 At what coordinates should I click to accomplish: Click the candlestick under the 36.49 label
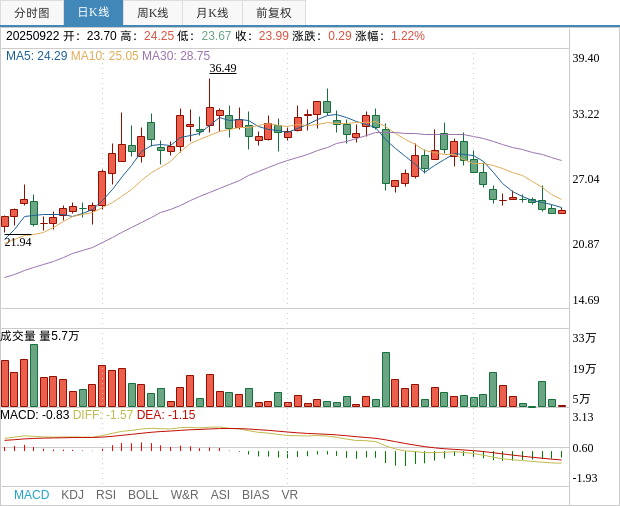pyautogui.click(x=210, y=117)
